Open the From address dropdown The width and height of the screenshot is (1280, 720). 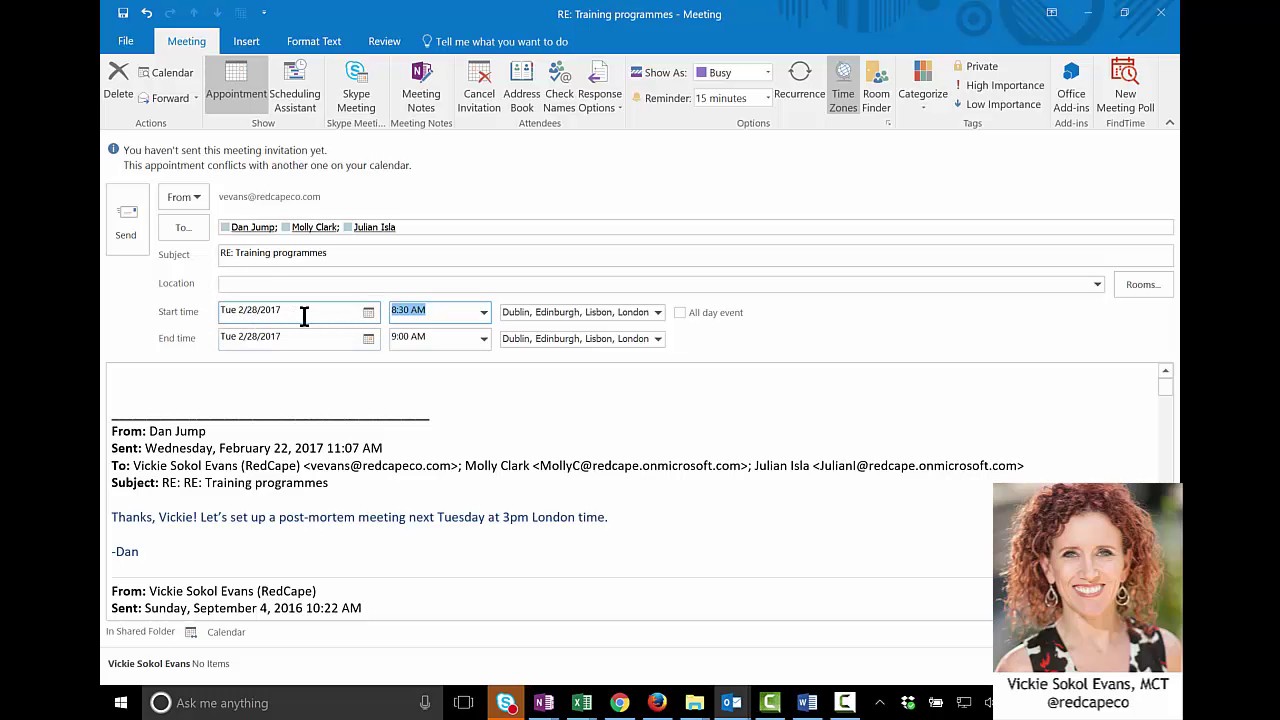click(184, 197)
